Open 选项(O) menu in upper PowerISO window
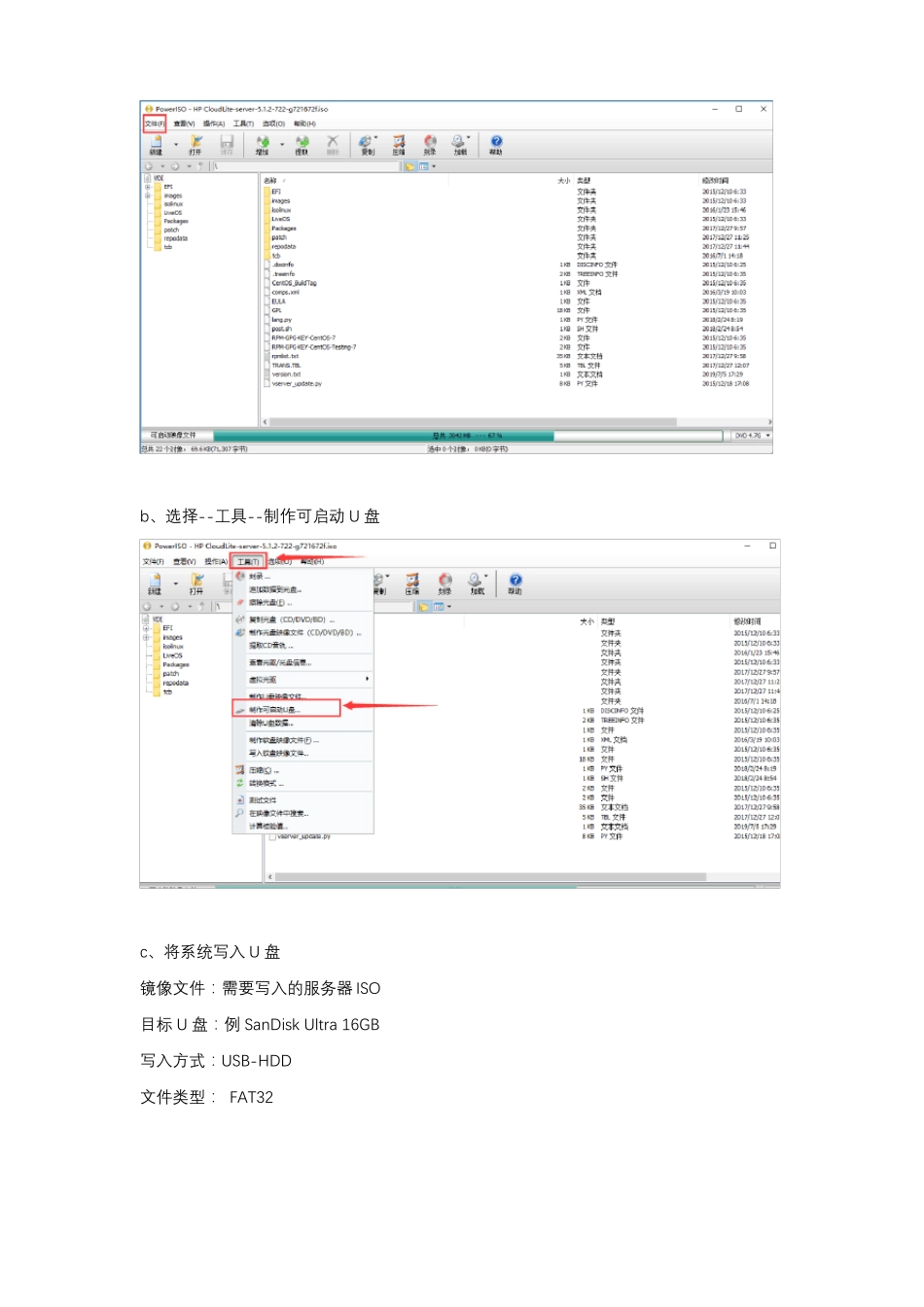Screen dimensions: 924x1307 (274, 124)
